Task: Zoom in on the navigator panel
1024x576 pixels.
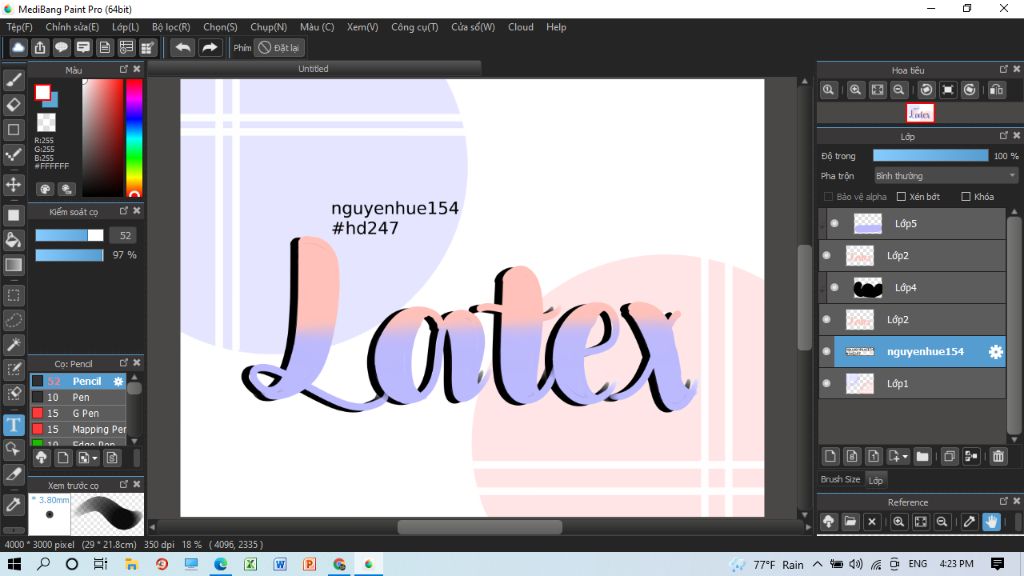Action: pos(855,90)
